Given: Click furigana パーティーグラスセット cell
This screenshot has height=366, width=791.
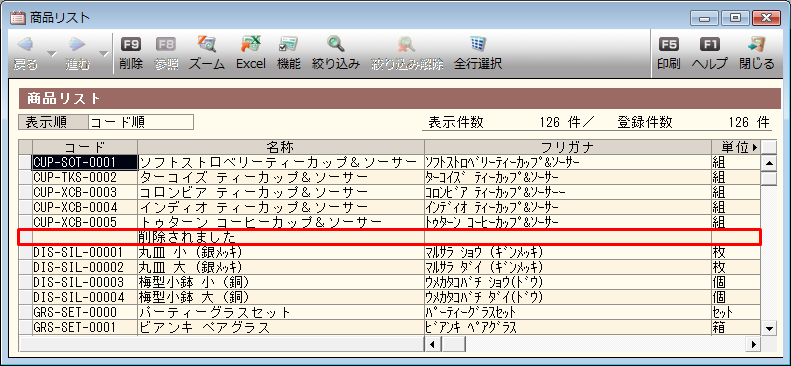Looking at the screenshot, I should (x=568, y=313).
